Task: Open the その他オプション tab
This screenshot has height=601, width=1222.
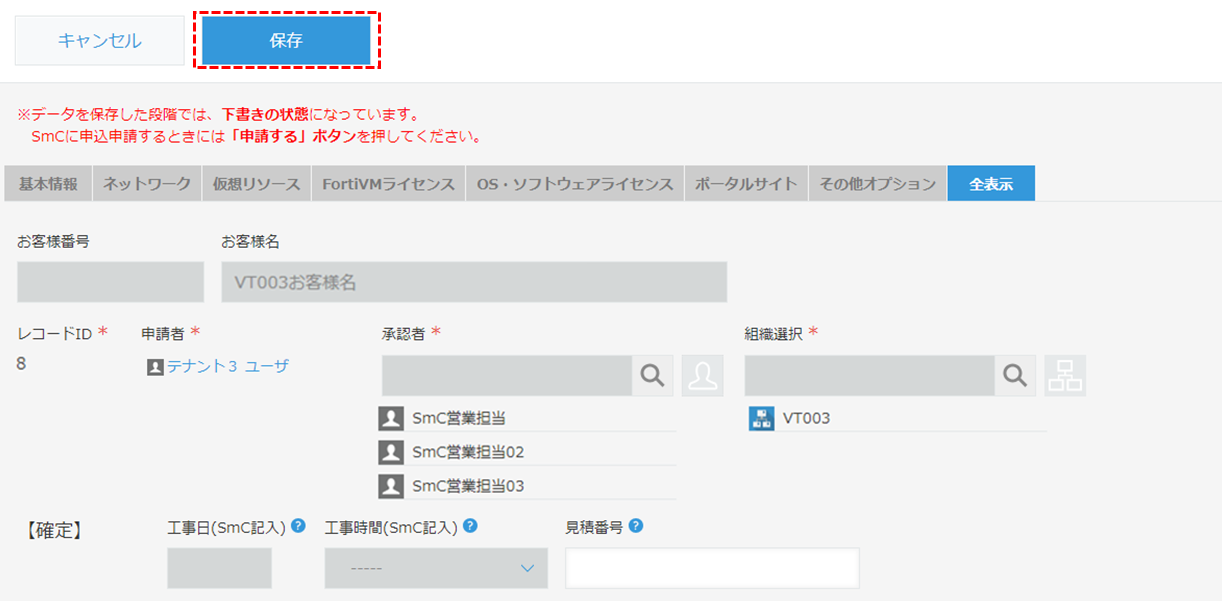Action: 877,184
